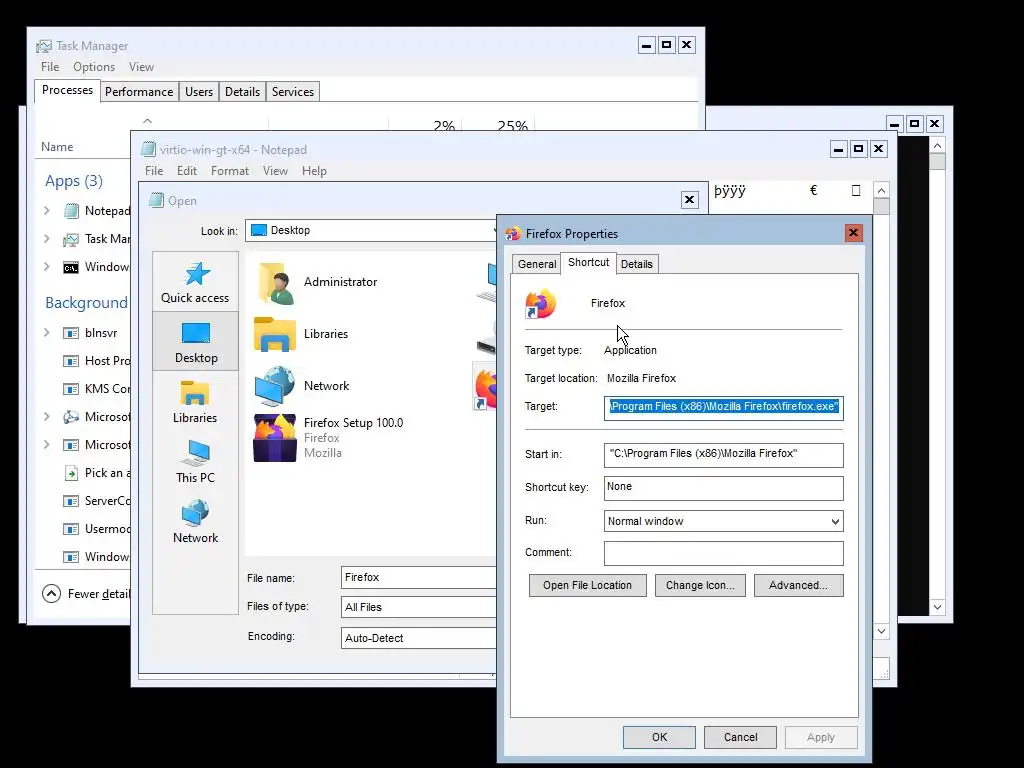Image resolution: width=1024 pixels, height=768 pixels.
Task: Cancel the Firefox Properties dialog
Action: (x=741, y=737)
